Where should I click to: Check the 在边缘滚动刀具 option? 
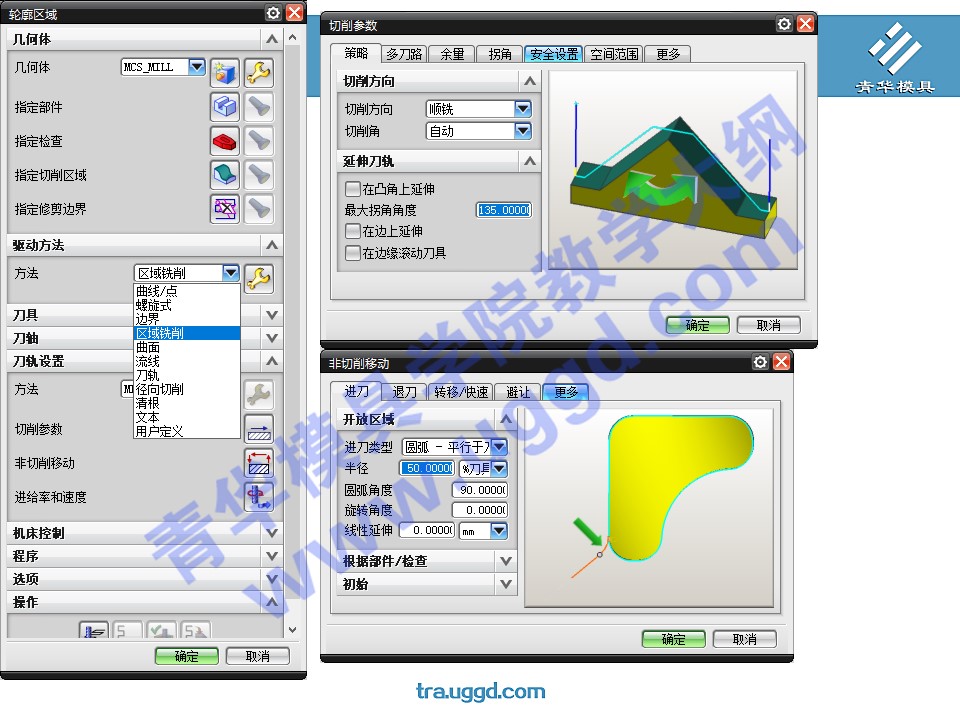click(x=352, y=253)
